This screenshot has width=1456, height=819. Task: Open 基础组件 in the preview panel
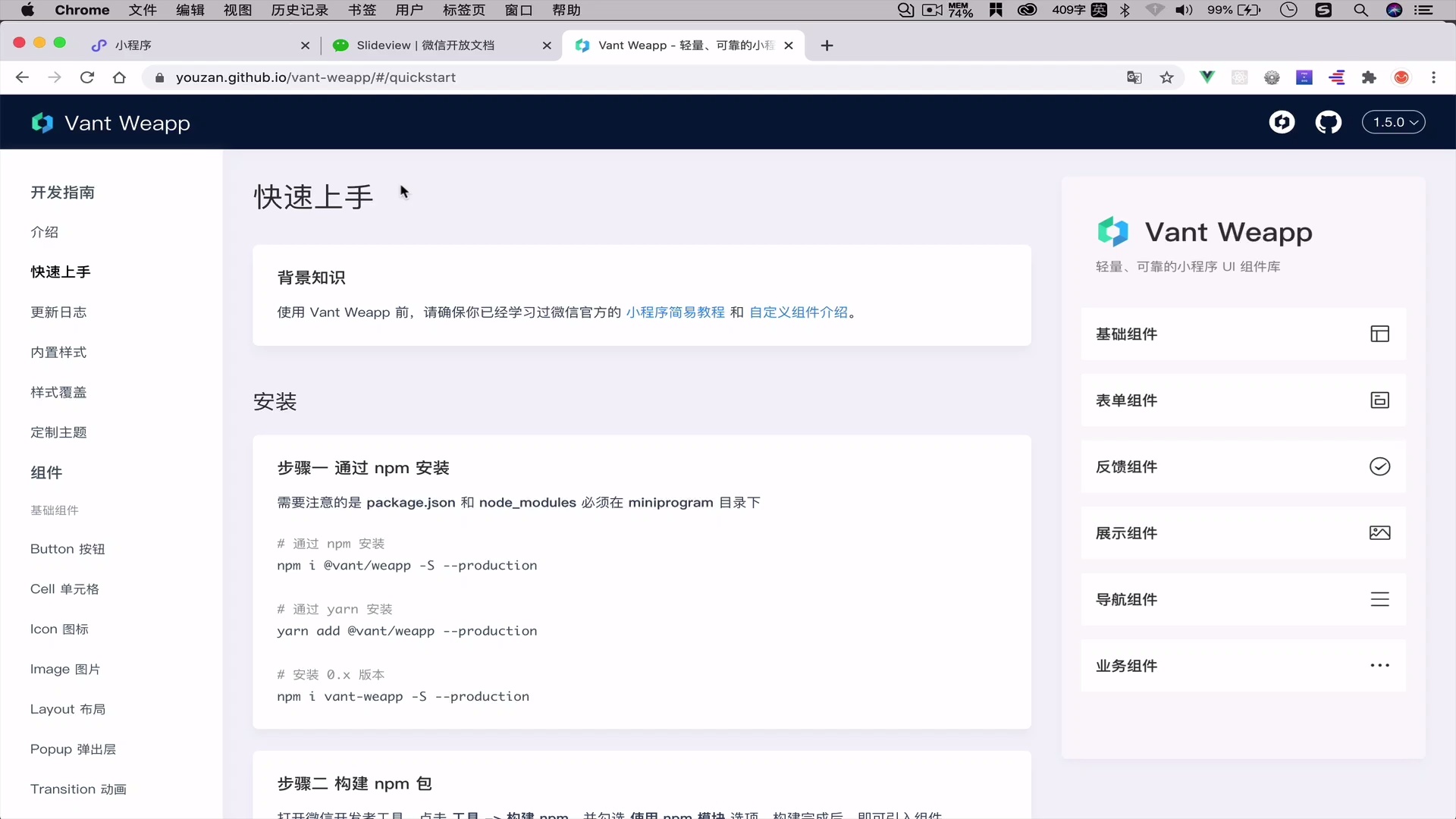pos(1244,334)
